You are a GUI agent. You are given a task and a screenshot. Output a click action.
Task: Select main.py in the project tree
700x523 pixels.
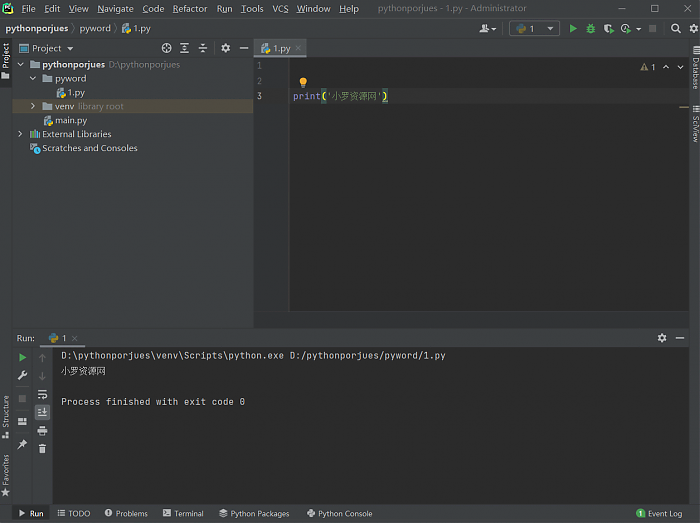pos(70,120)
